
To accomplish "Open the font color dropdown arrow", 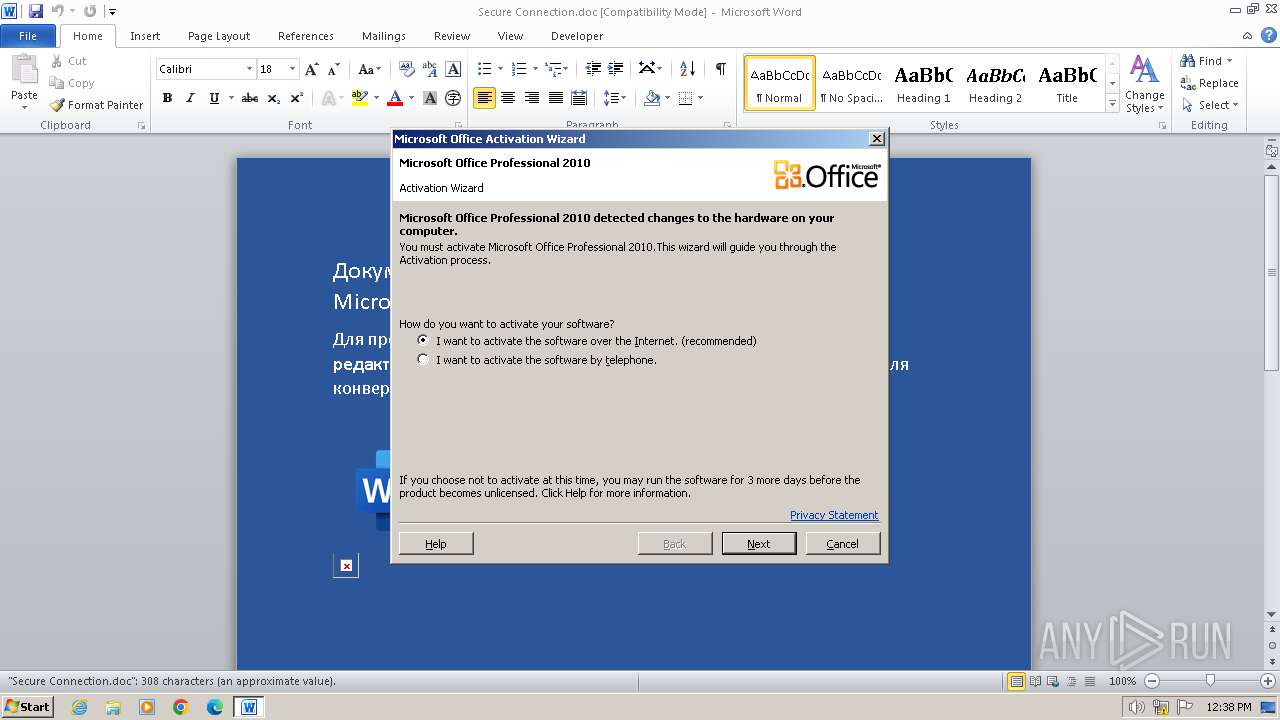I will (x=411, y=98).
